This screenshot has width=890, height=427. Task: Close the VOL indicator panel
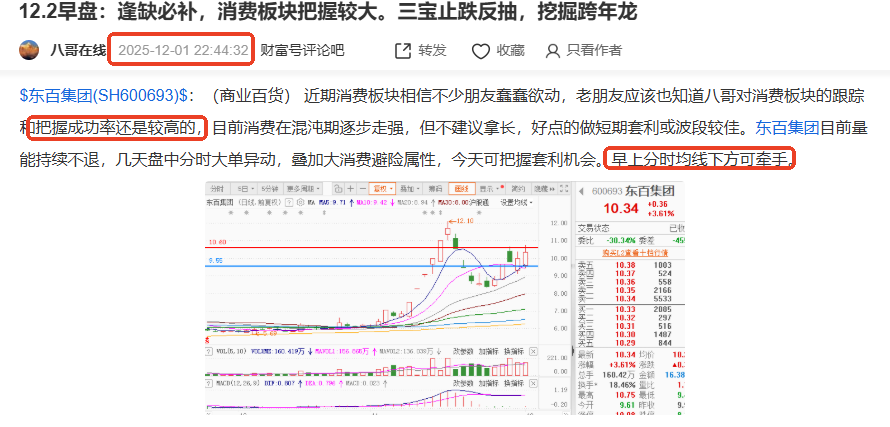(x=533, y=351)
